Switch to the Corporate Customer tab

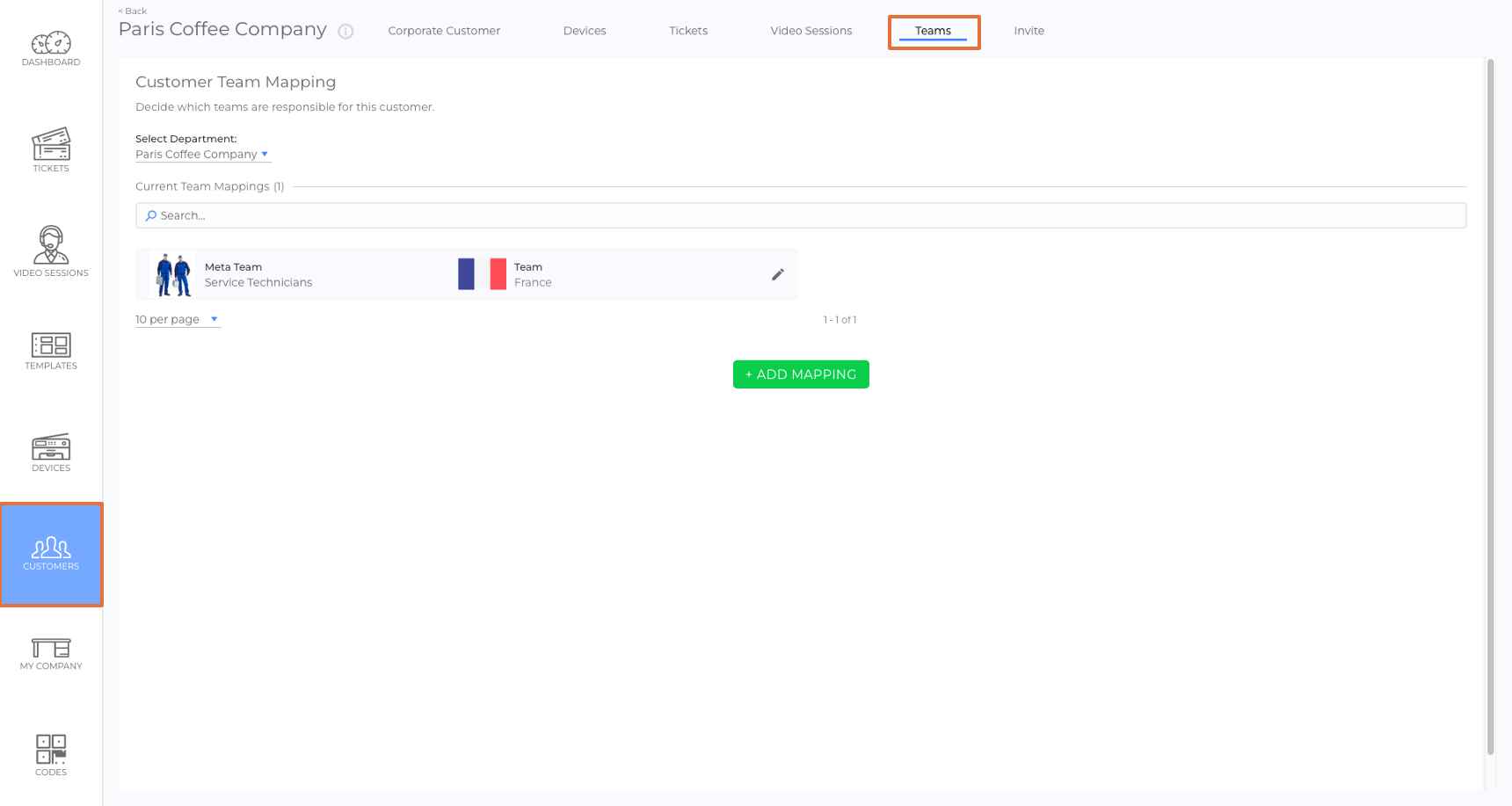coord(444,31)
